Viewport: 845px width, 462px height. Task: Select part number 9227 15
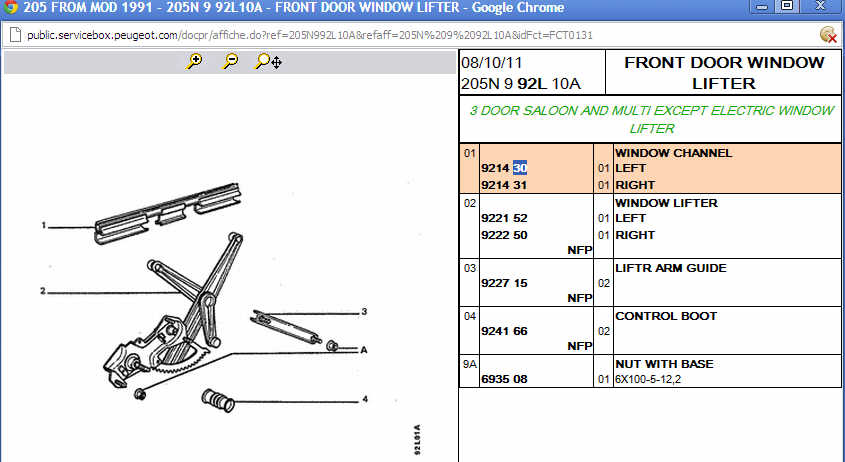click(504, 283)
